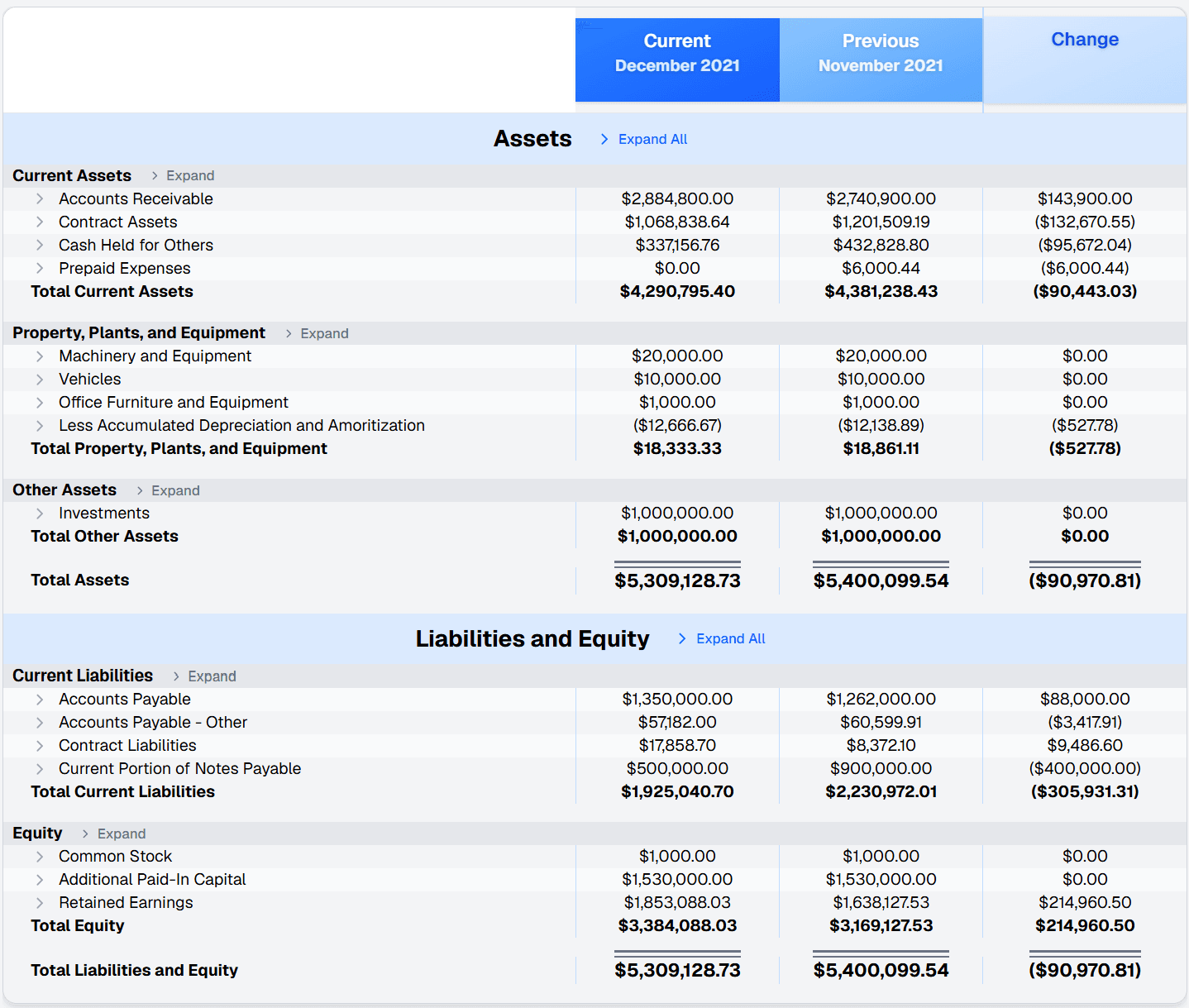Click the ($3,417.91) change value
1189x1008 pixels.
tap(1085, 722)
